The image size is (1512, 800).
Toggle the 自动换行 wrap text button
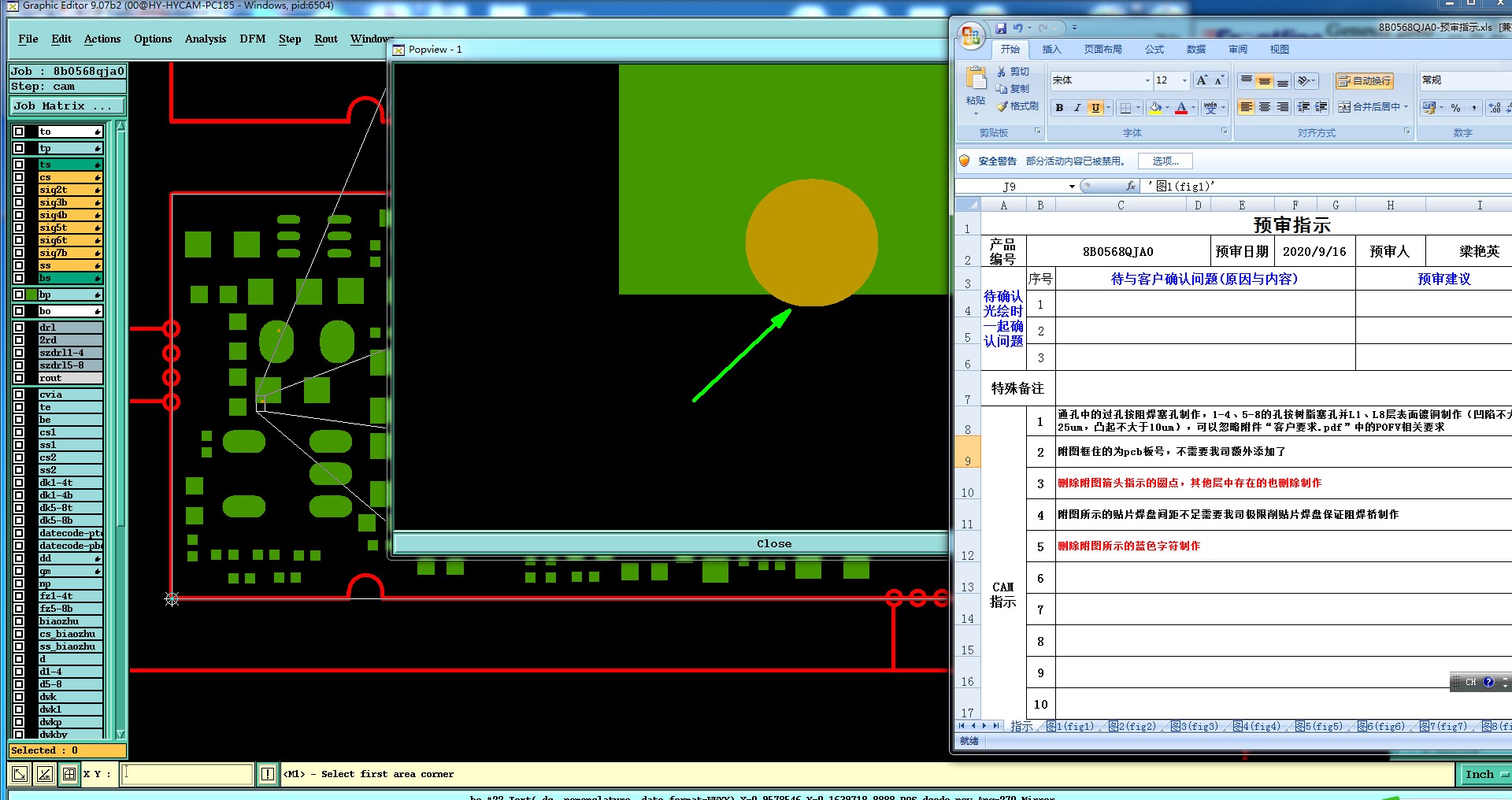(x=1365, y=80)
